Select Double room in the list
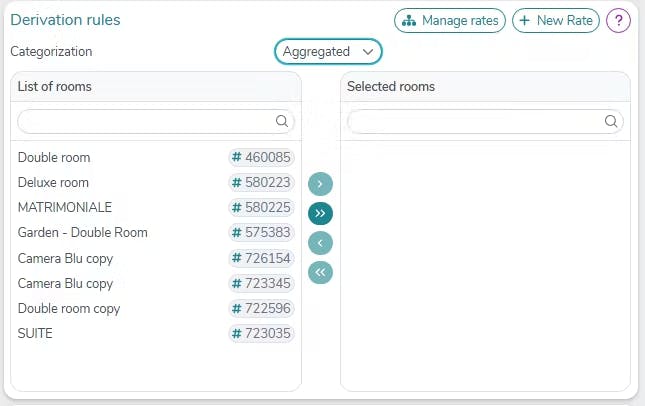This screenshot has width=645, height=406. [x=54, y=157]
